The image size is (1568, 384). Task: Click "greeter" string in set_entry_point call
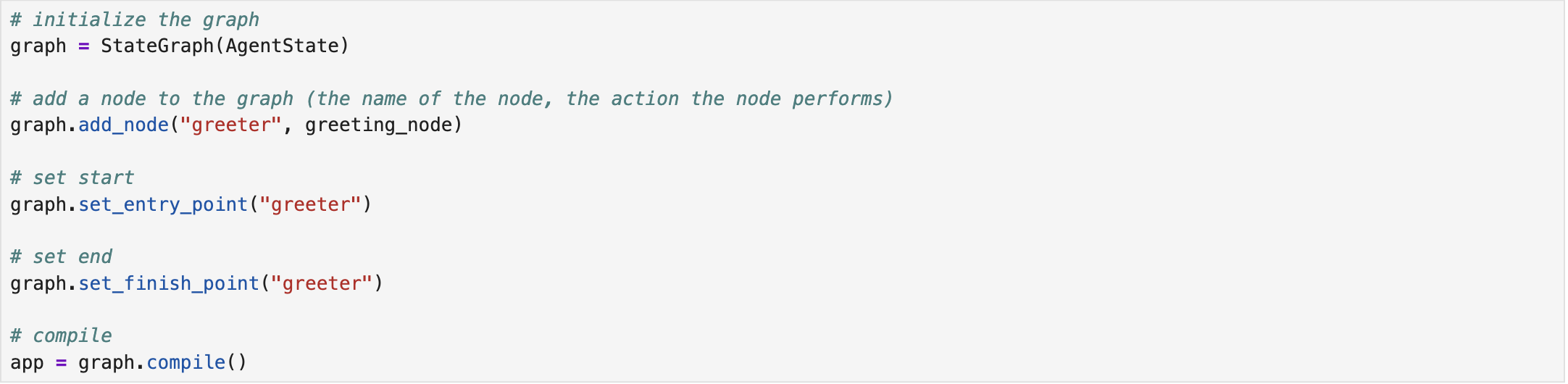coord(310,204)
